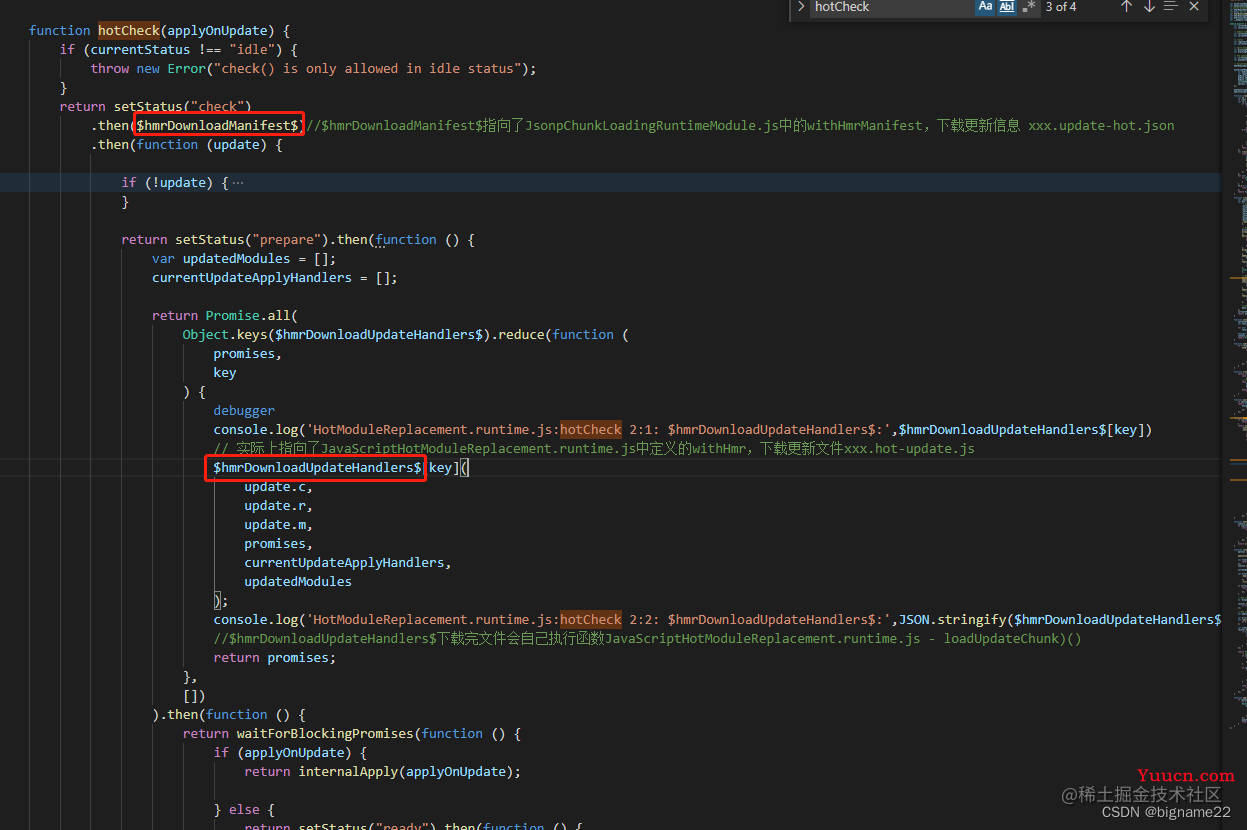This screenshot has width=1247, height=830.
Task: Click the '} else {' line
Action: [244, 810]
